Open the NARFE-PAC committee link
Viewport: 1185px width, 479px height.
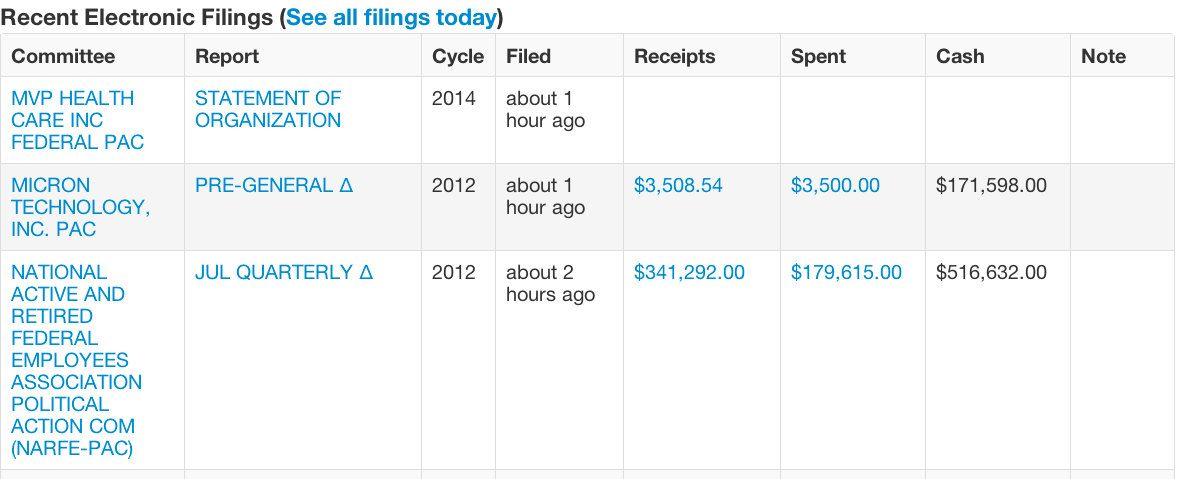pyautogui.click(x=76, y=360)
